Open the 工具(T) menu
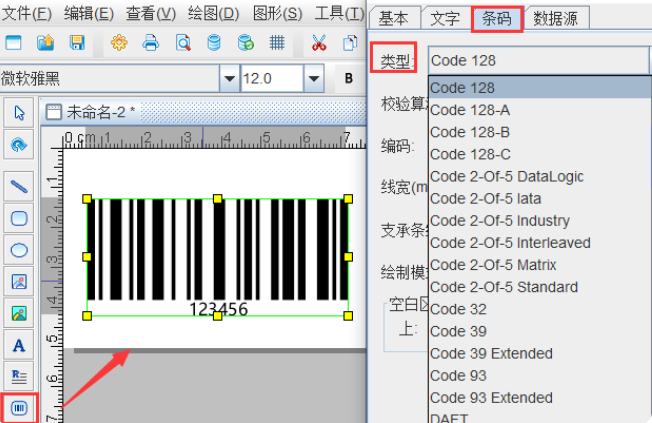Image resolution: width=652 pixels, height=423 pixels. (339, 14)
